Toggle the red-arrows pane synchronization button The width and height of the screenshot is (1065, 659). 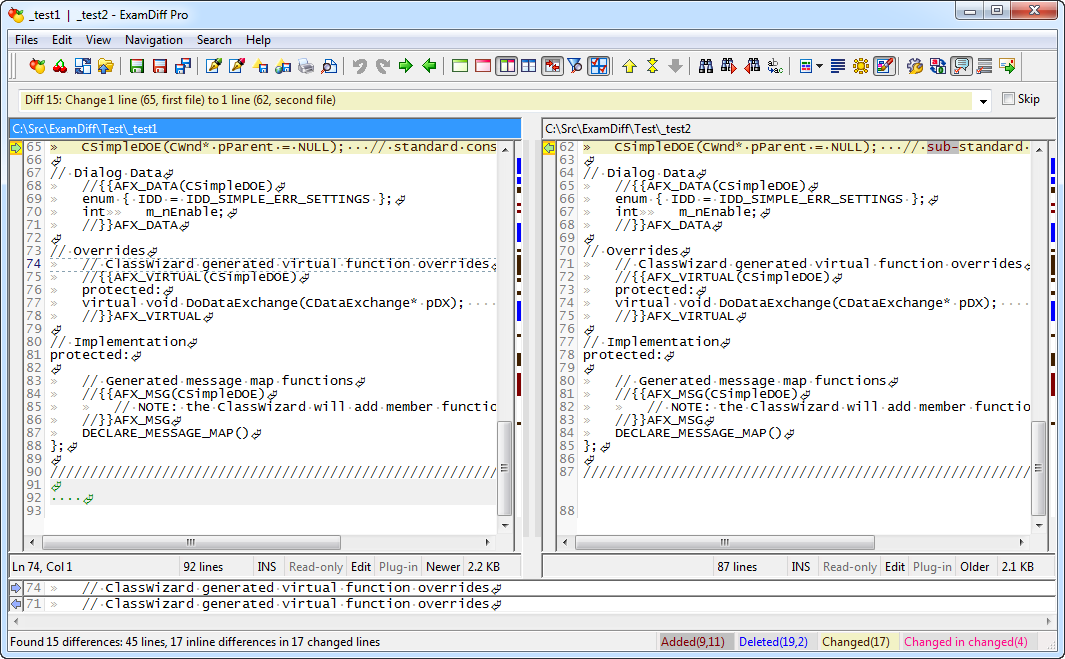click(x=552, y=66)
